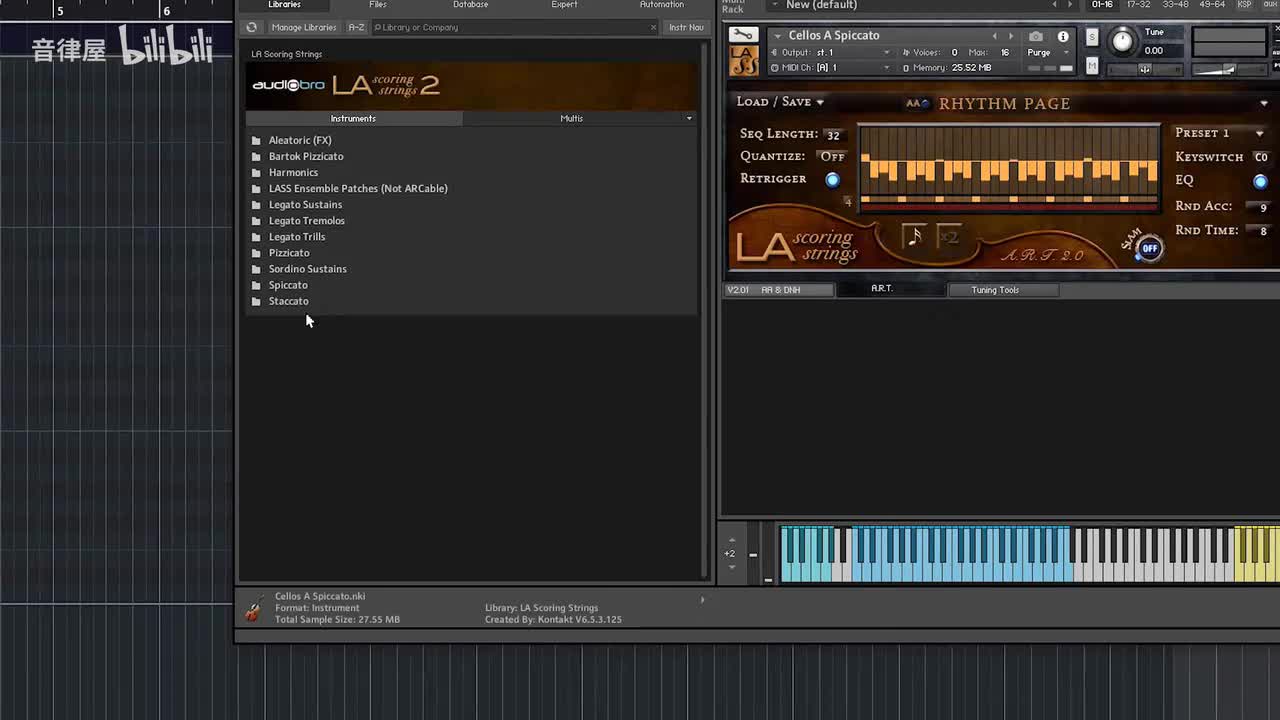The width and height of the screenshot is (1280, 720).
Task: Switch to the Automation tab
Action: pos(661,5)
